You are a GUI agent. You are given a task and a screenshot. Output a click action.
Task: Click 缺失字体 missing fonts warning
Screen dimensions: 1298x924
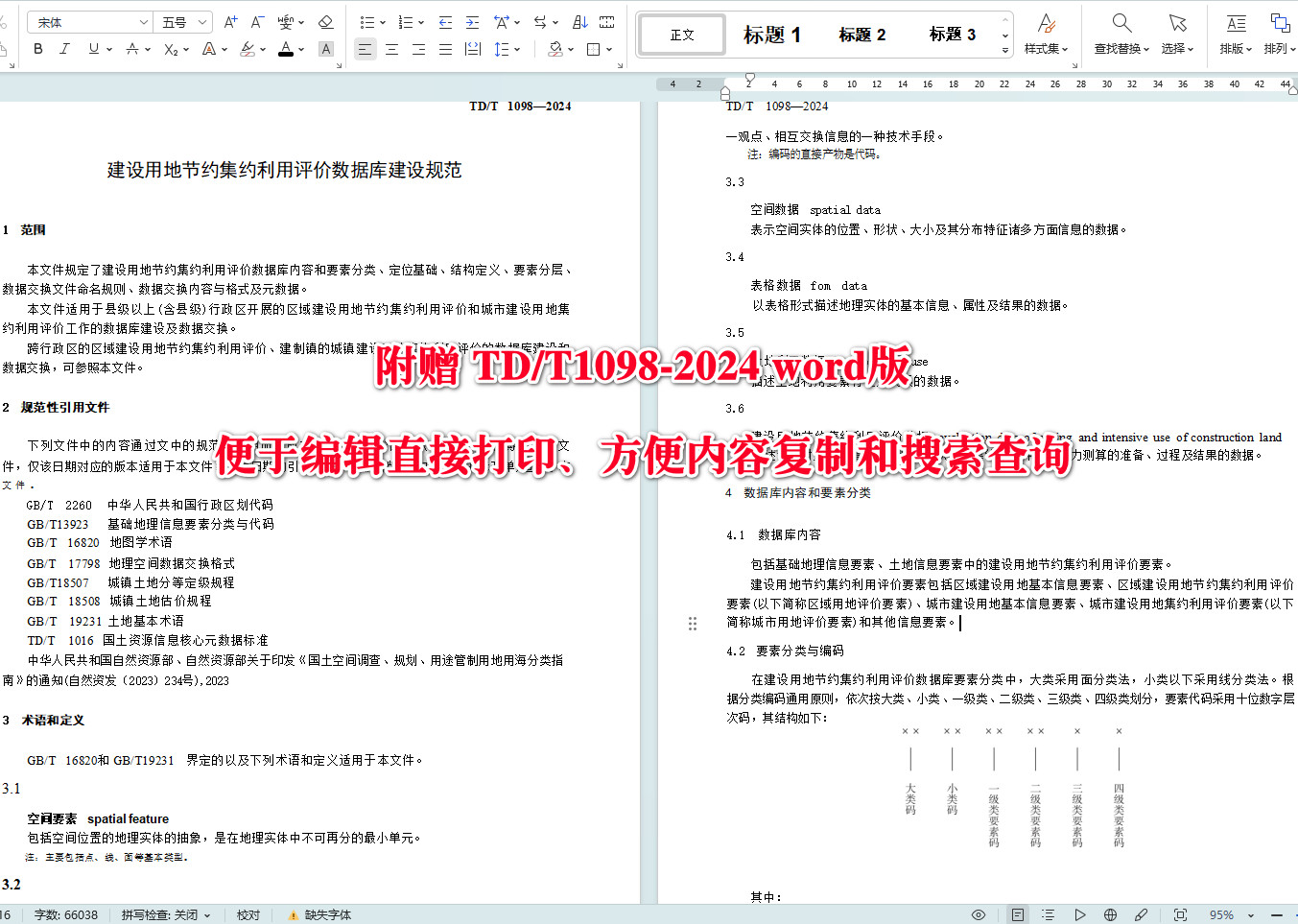click(319, 914)
